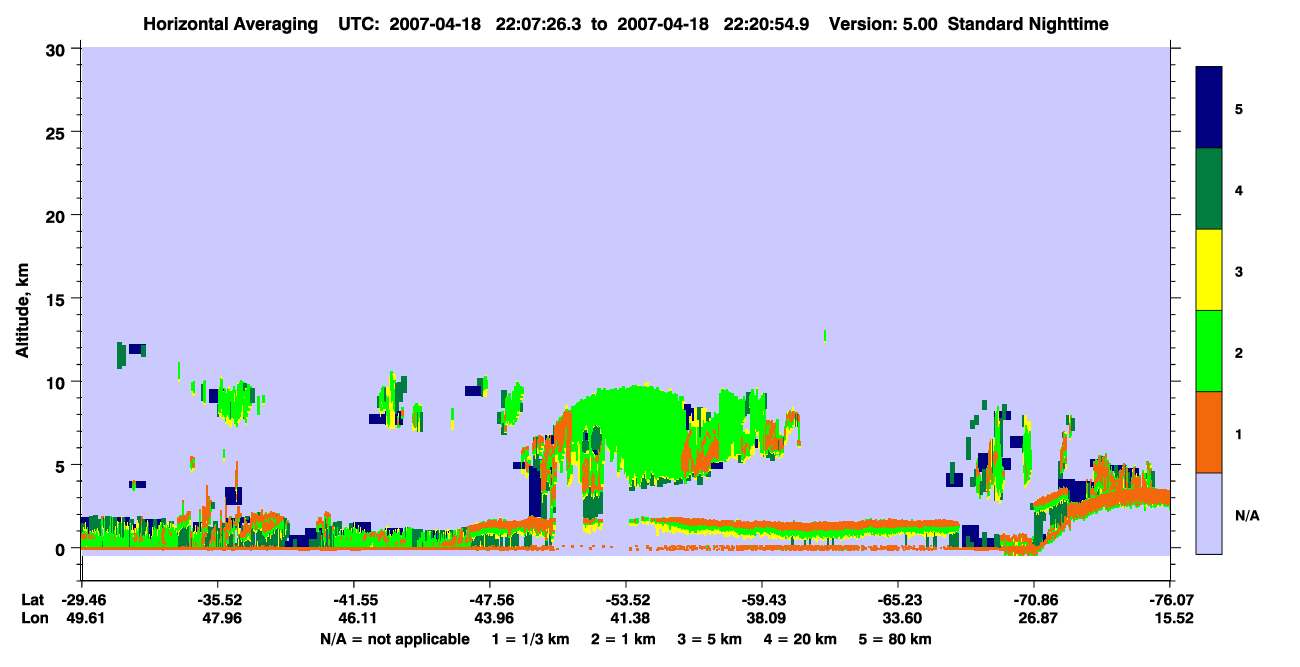Click the legend text '2 = 1 km'
Screen dimensions: 1300x667
[x=622, y=639]
